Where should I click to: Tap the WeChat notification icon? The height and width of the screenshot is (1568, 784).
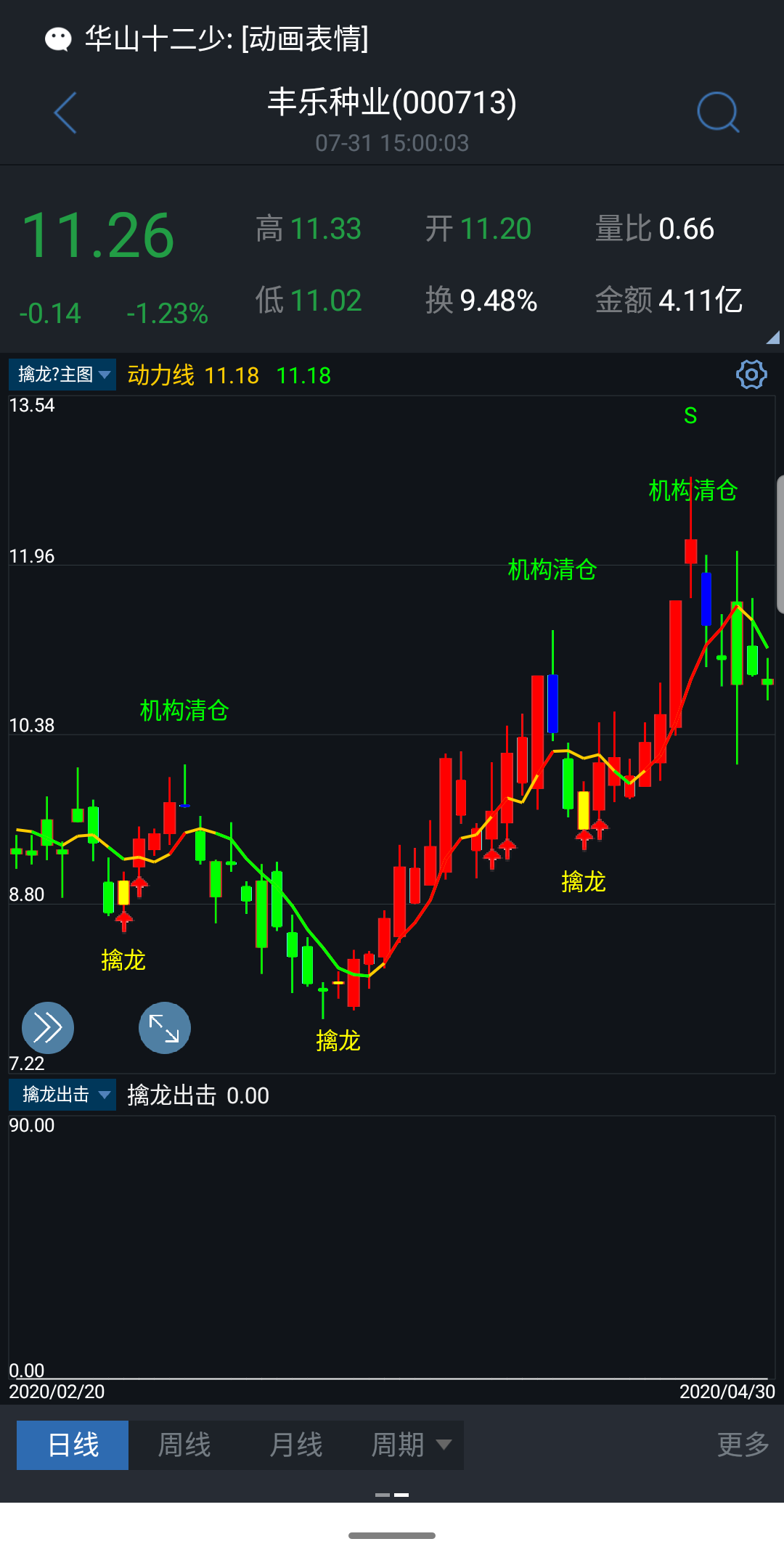coord(58,38)
